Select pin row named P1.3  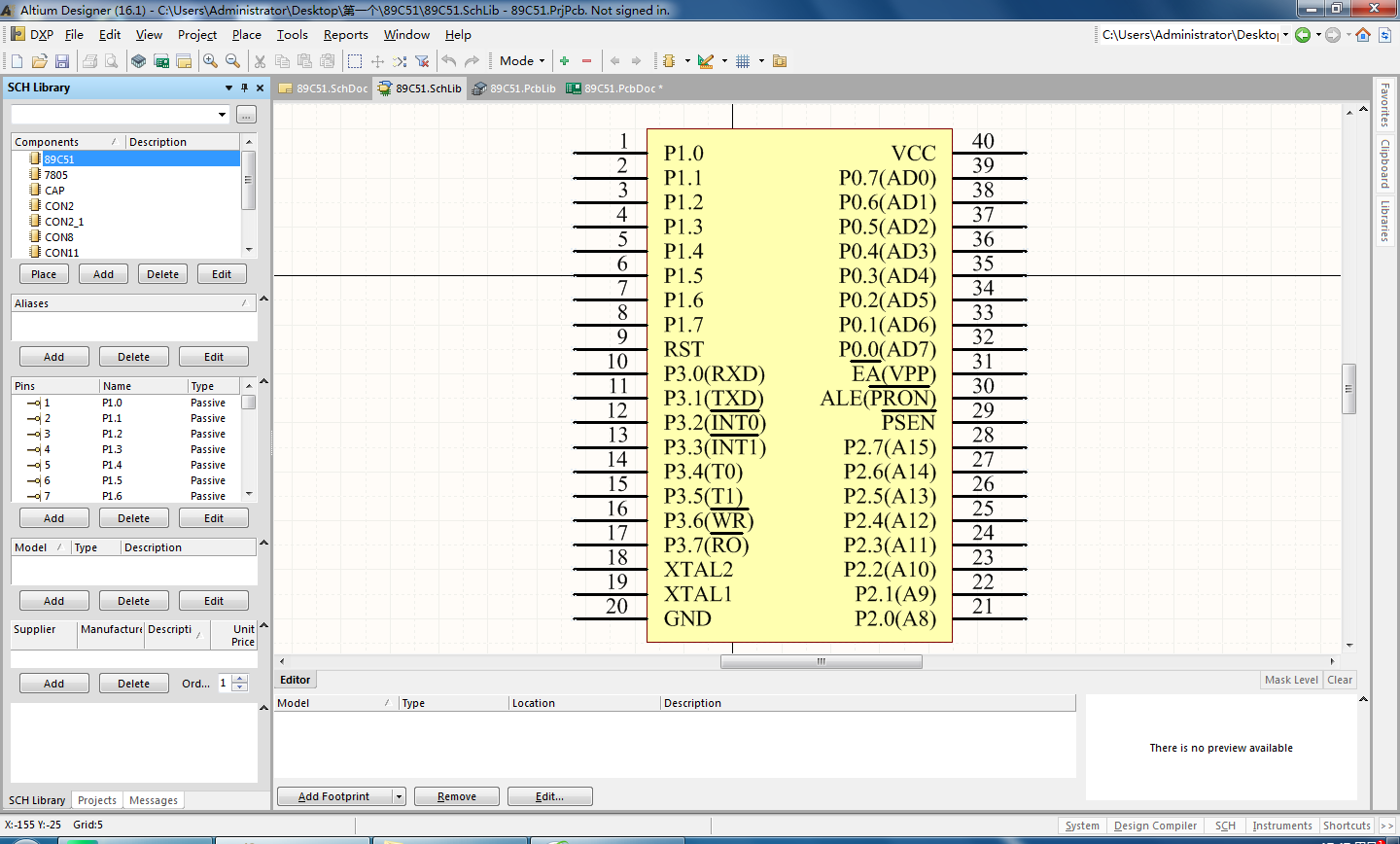(126, 449)
